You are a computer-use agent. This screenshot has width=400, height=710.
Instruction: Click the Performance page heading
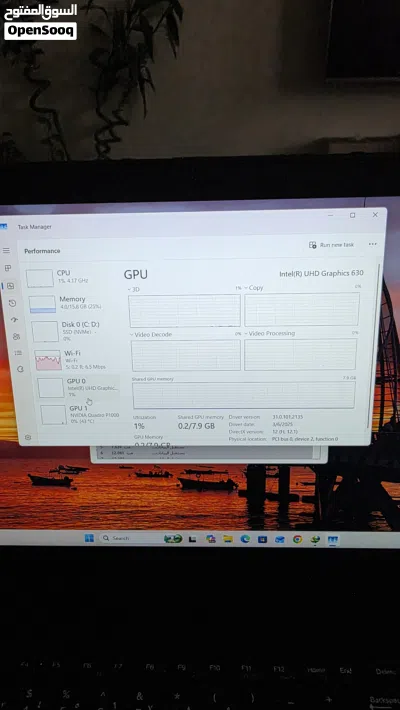(42, 251)
